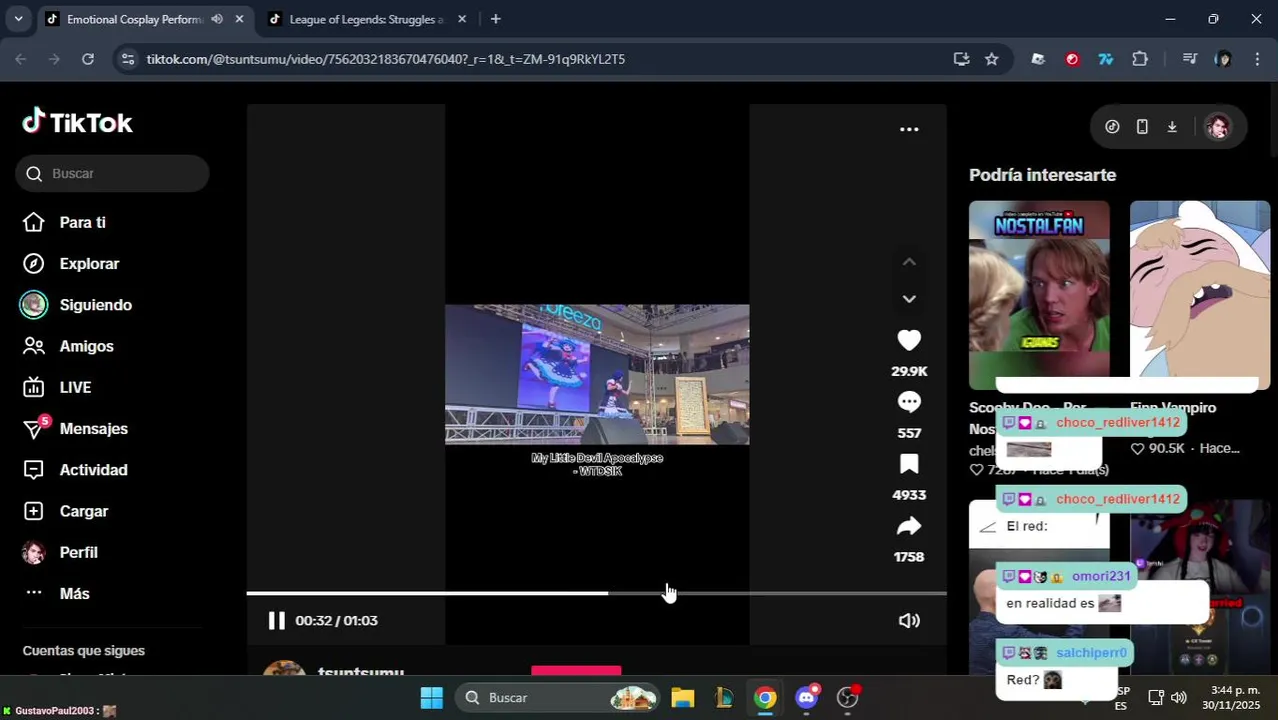Open the tsuntsumu creator username
1278x720 pixels.
[361, 671]
